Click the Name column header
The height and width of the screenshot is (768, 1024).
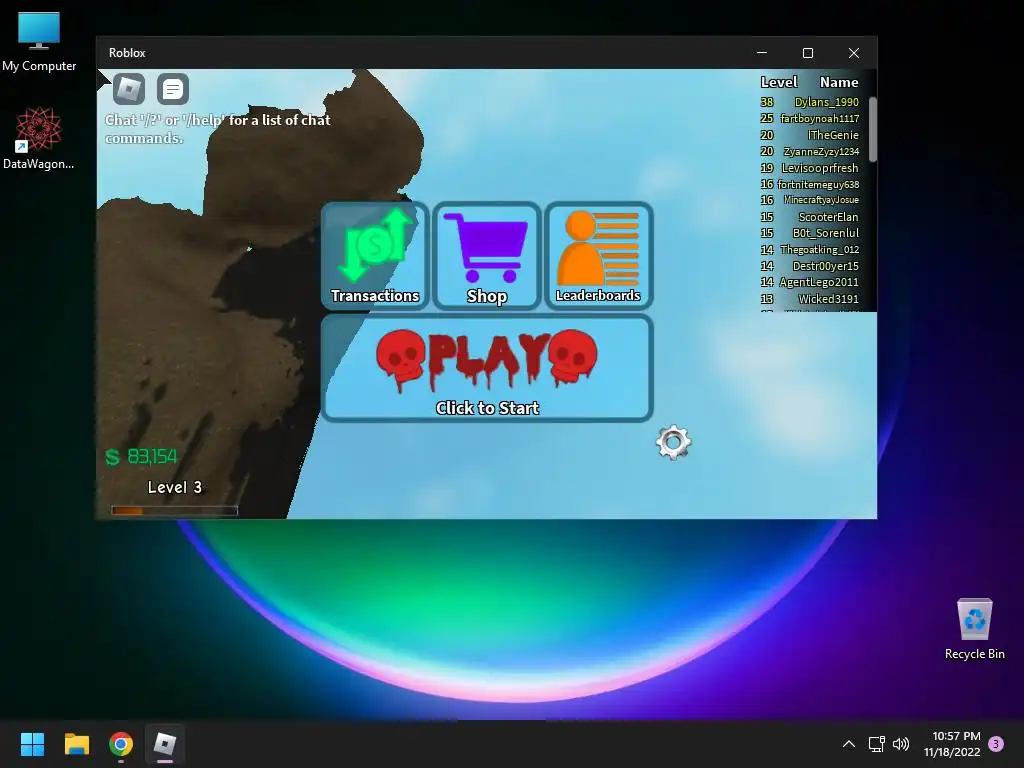(839, 82)
